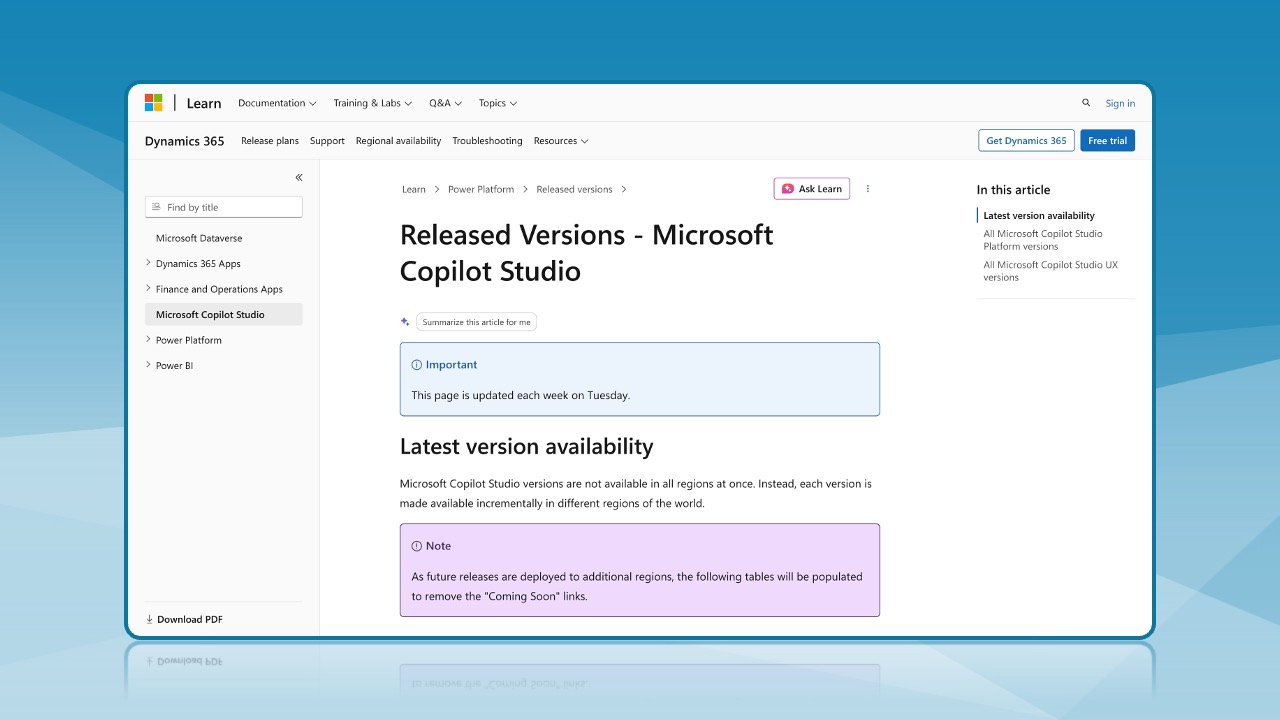1280x720 pixels.
Task: Click the Power Platform breadcrumb link
Action: pos(481,189)
